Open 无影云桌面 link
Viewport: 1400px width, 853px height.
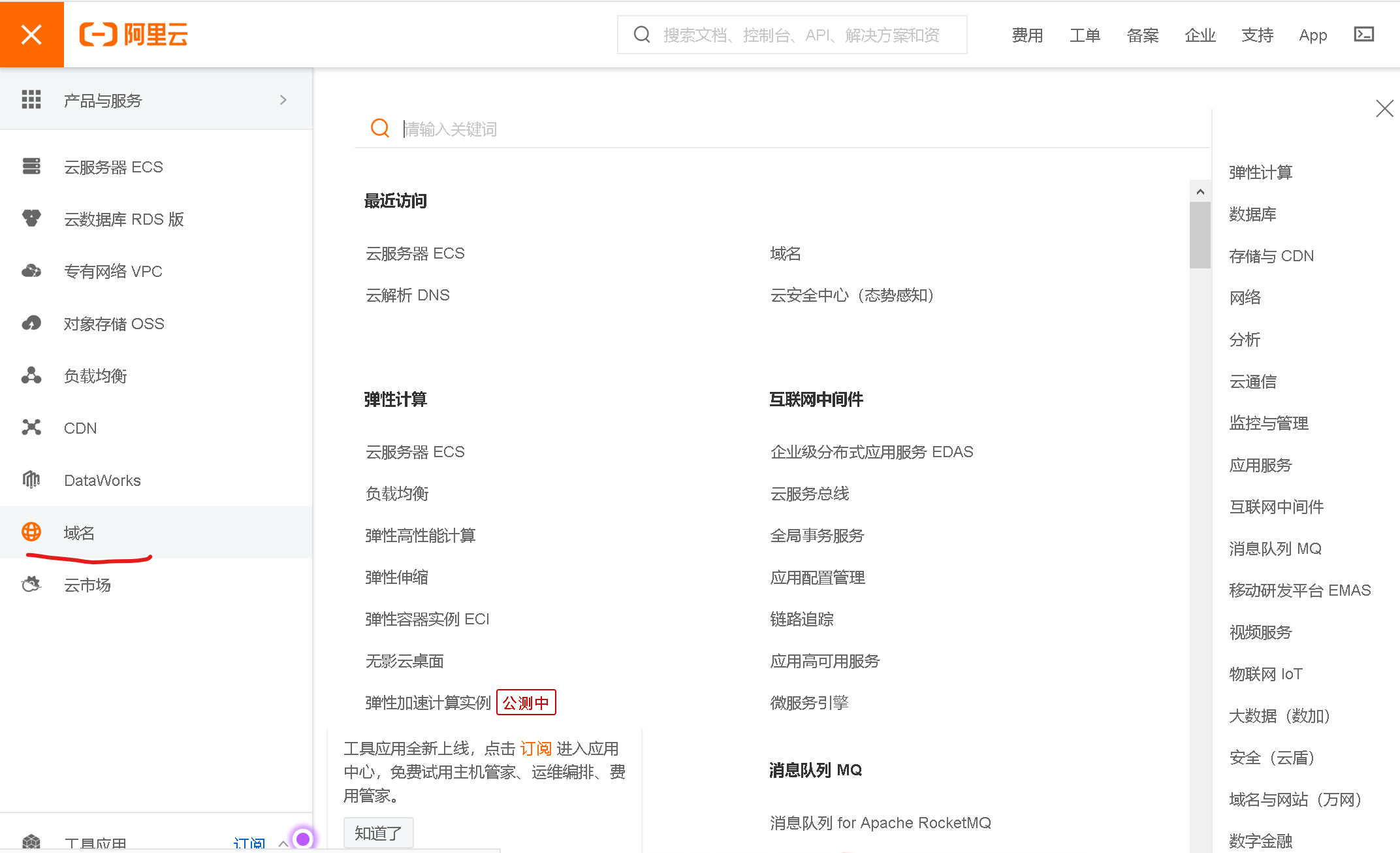(405, 661)
